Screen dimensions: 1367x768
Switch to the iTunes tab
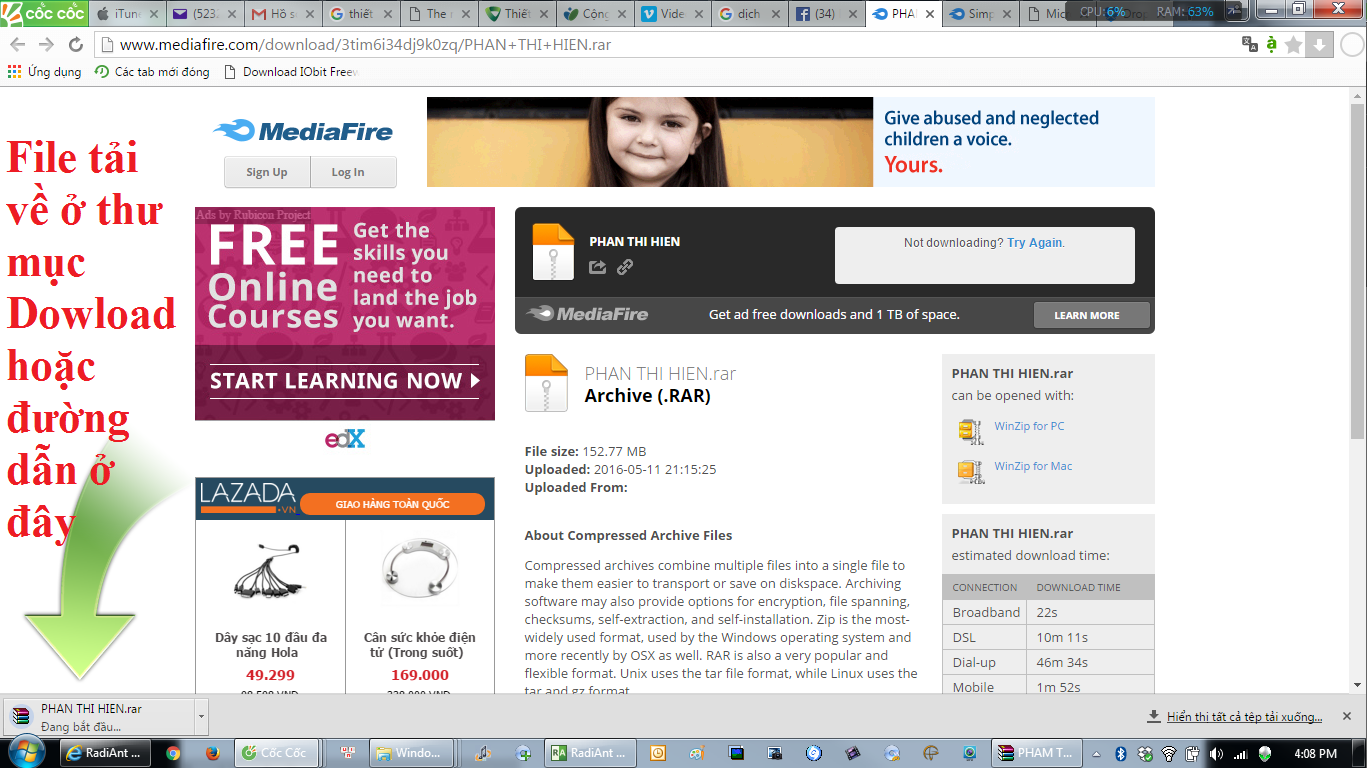pyautogui.click(x=127, y=14)
